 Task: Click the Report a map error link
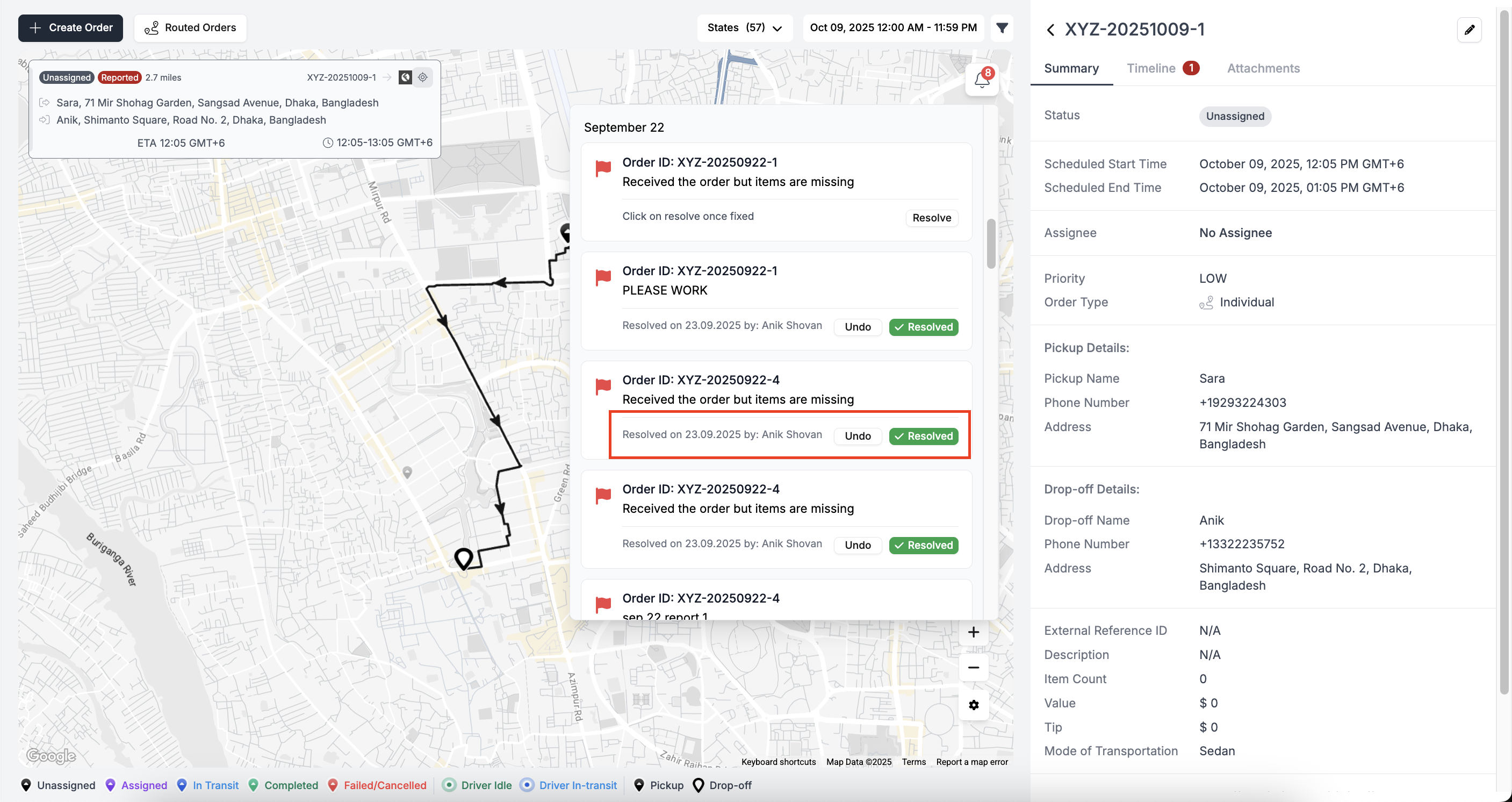[x=971, y=762]
